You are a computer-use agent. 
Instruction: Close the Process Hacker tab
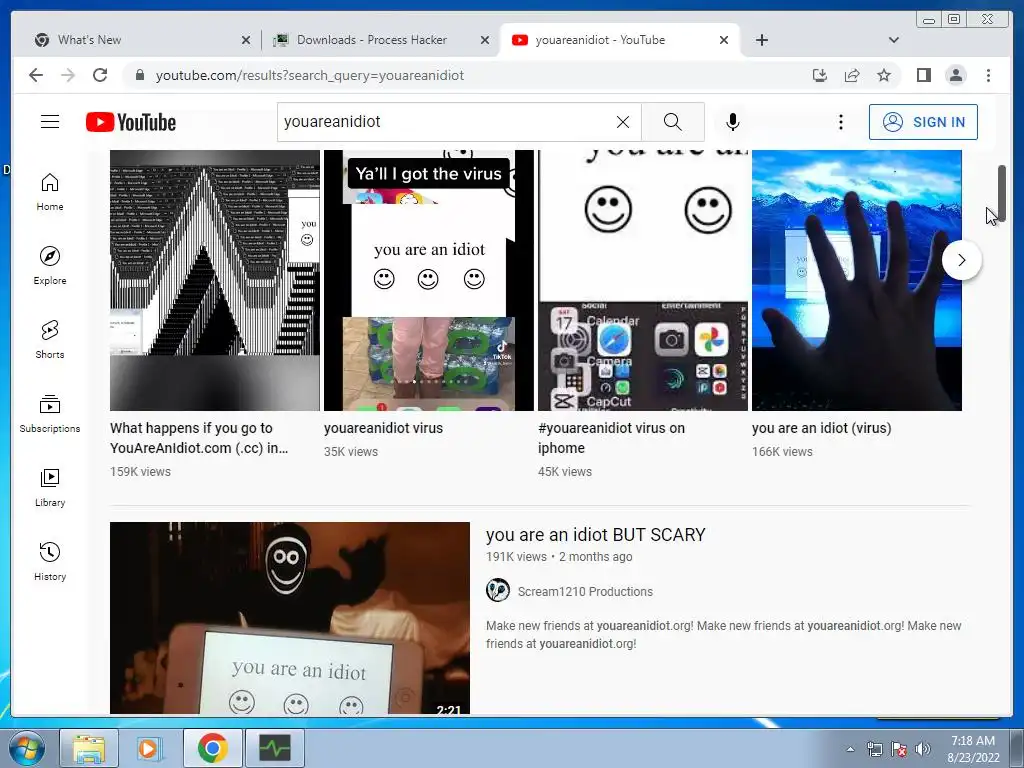pos(485,40)
